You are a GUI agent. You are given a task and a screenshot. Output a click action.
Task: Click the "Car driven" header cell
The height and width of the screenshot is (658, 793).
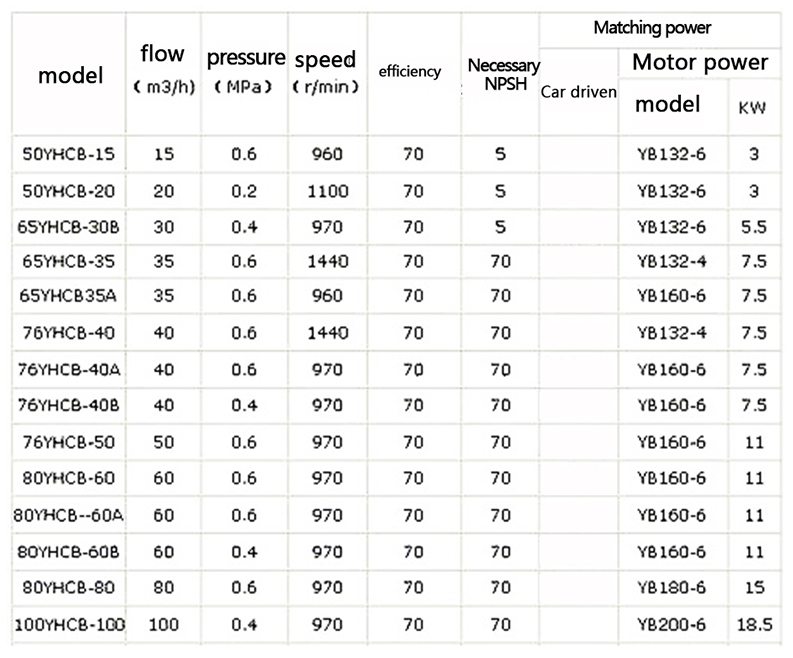coord(578,92)
